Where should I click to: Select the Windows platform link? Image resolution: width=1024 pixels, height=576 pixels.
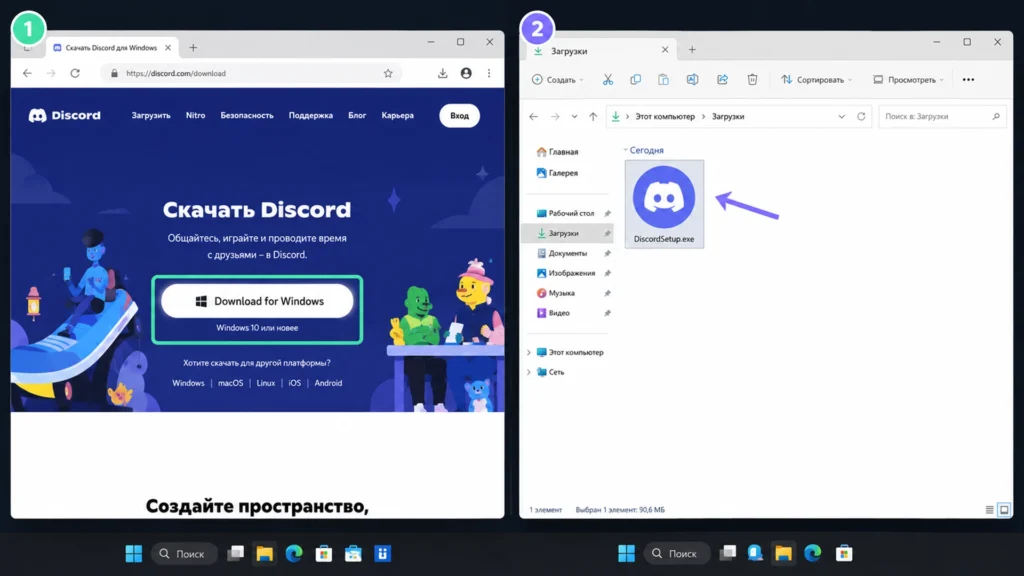click(x=188, y=383)
